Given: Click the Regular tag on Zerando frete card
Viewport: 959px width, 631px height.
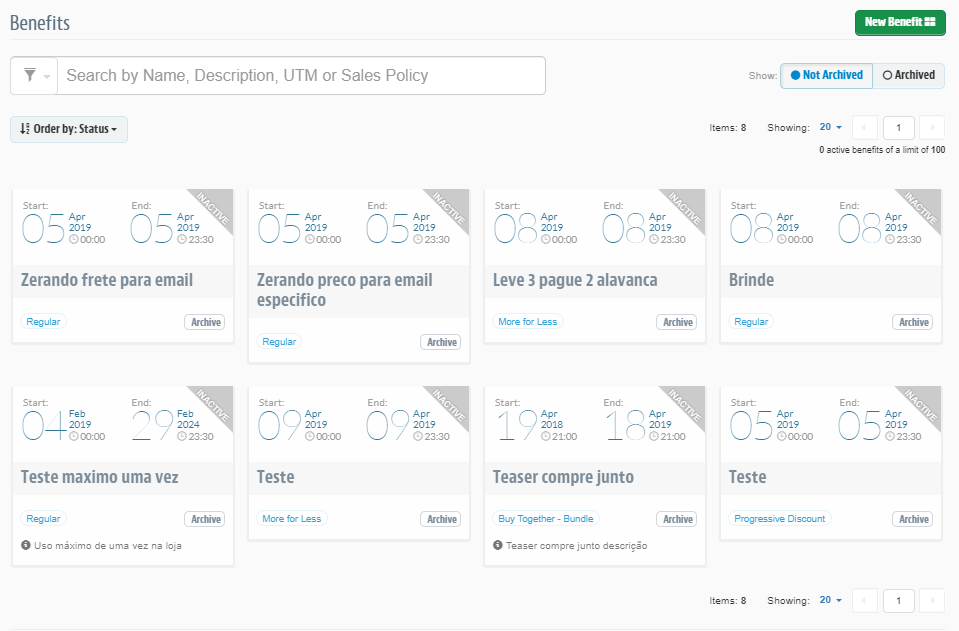Looking at the screenshot, I should [x=42, y=321].
